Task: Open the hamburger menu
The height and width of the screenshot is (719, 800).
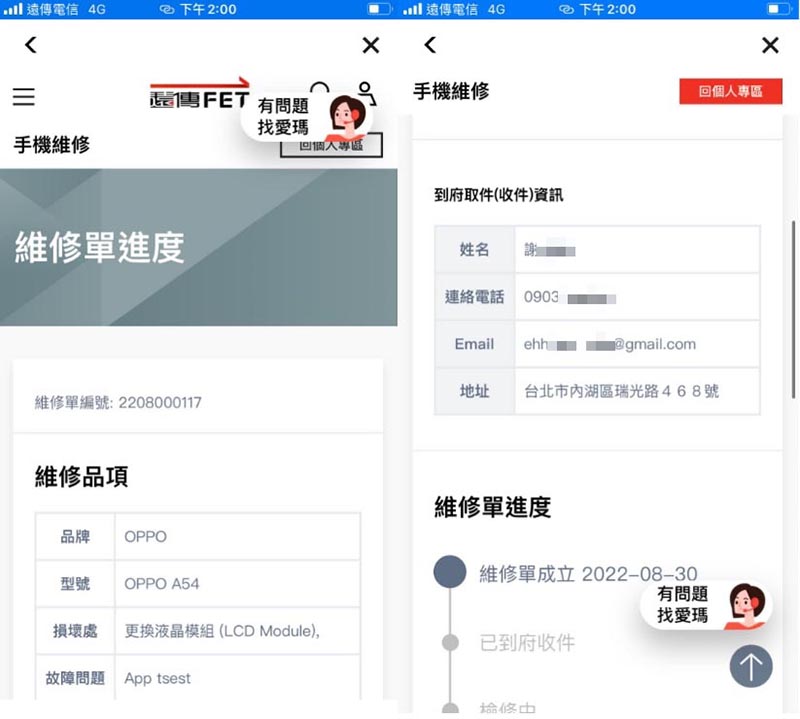Action: click(x=24, y=96)
